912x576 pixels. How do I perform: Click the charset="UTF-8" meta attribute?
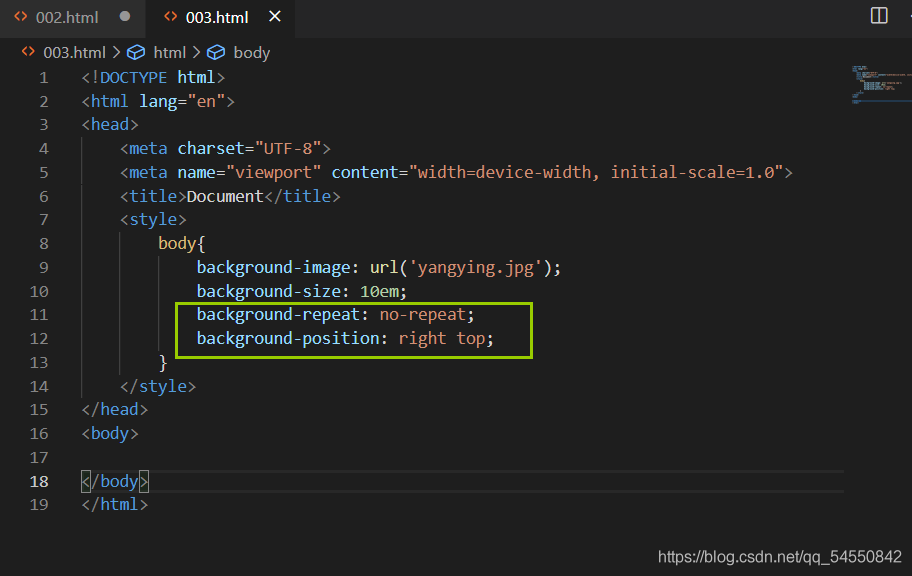tap(250, 148)
